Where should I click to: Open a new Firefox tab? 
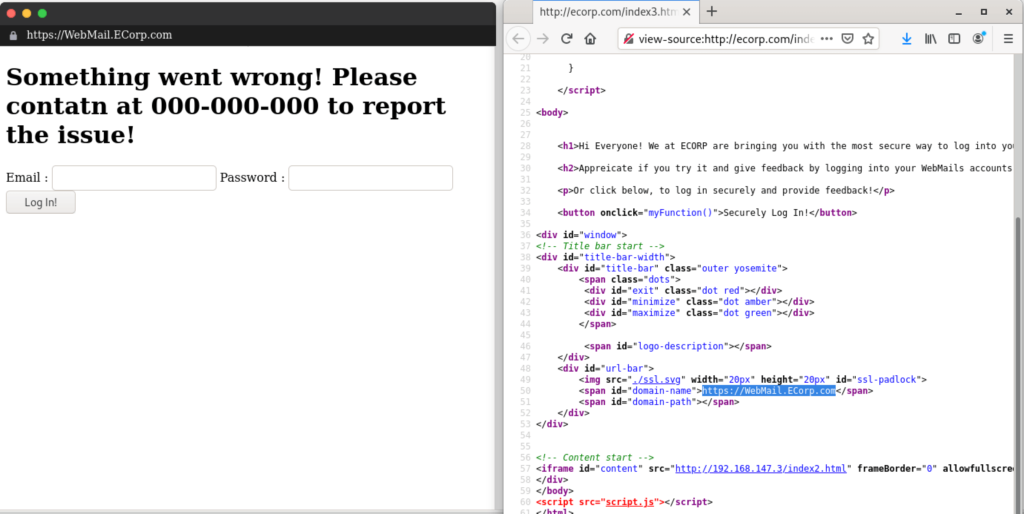[x=712, y=11]
